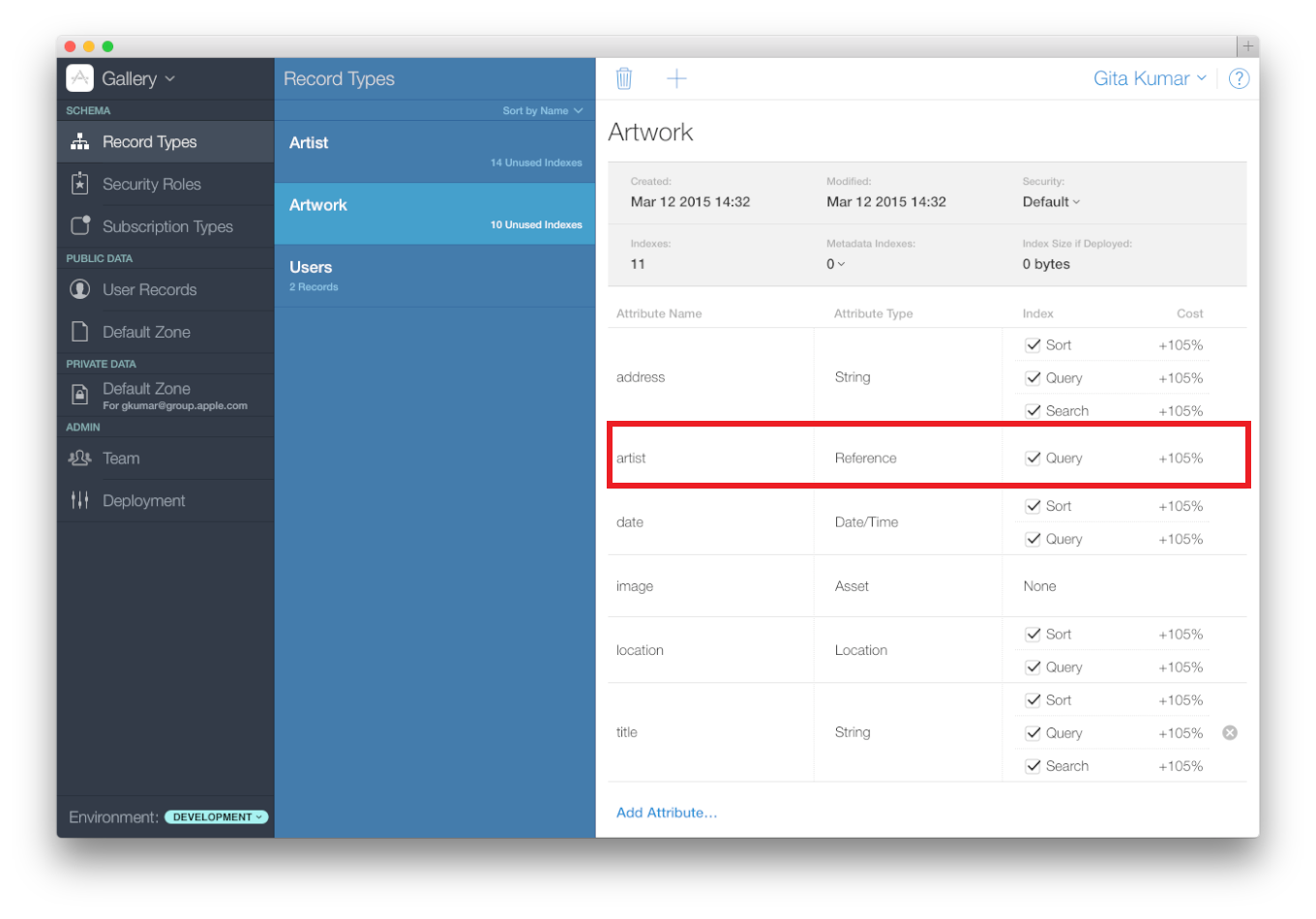Open the Gita Kumar account menu
This screenshot has height=919, width=1316.
[x=1150, y=78]
